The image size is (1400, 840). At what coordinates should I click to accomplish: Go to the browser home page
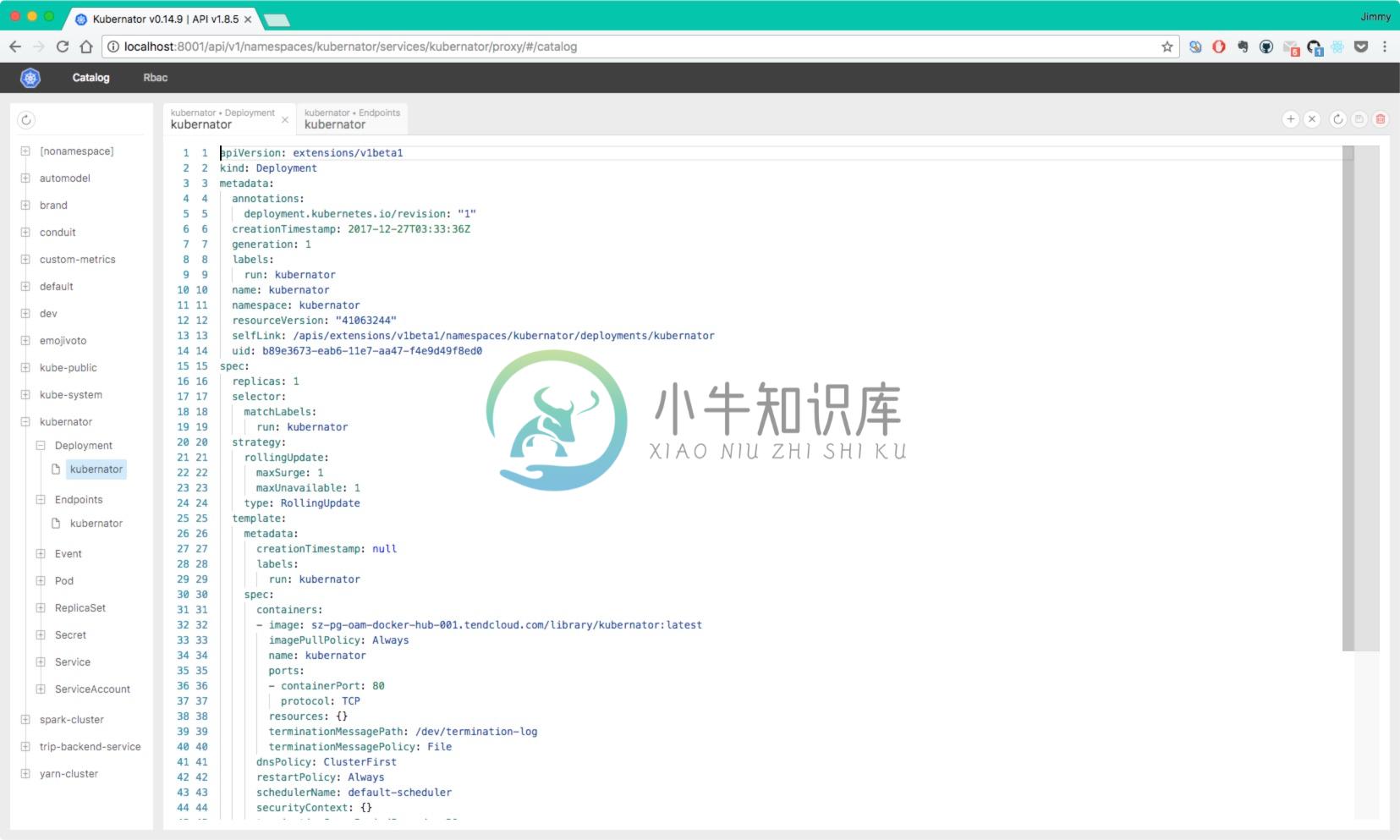point(86,47)
